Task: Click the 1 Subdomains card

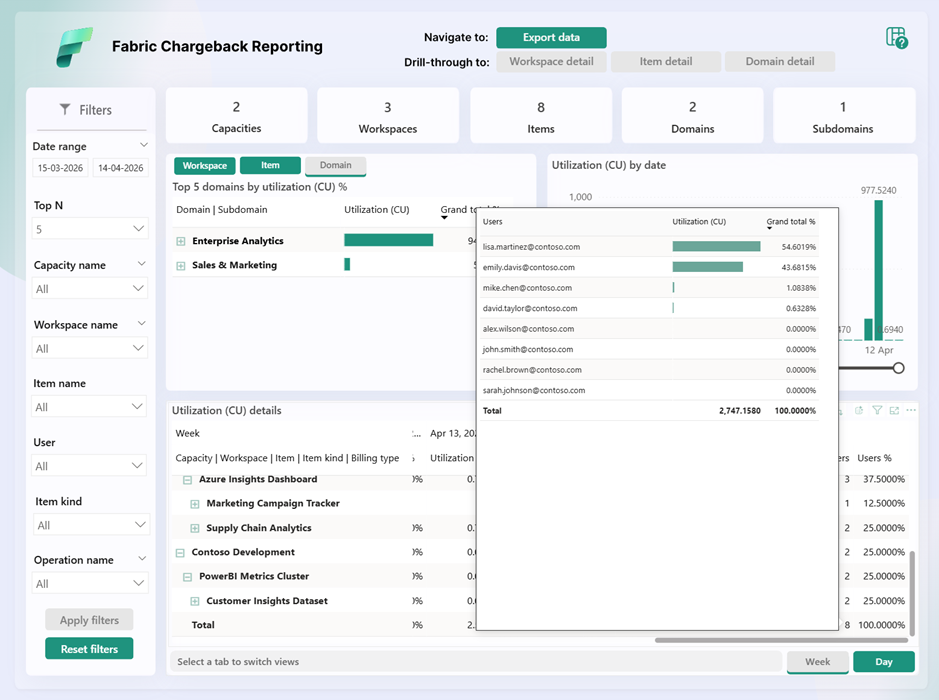Action: (843, 116)
